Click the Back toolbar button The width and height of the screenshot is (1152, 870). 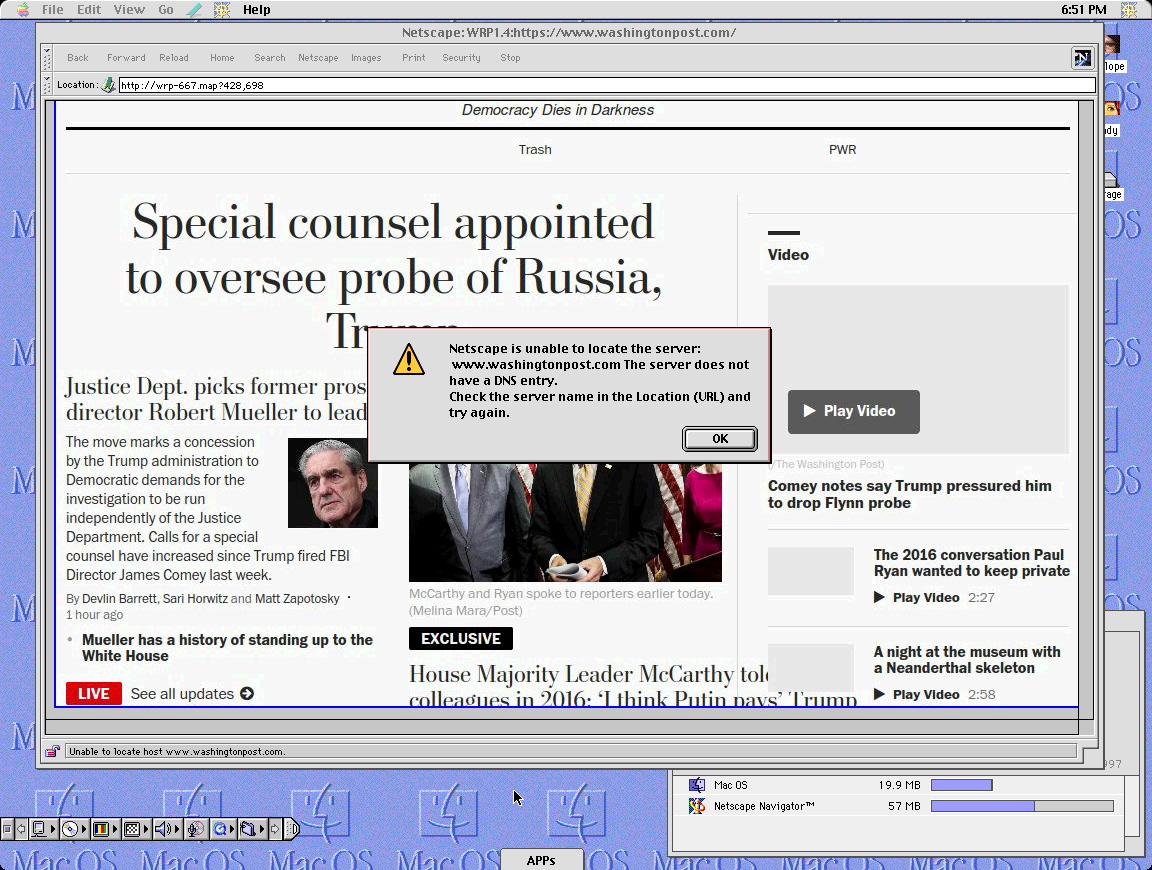coord(78,57)
